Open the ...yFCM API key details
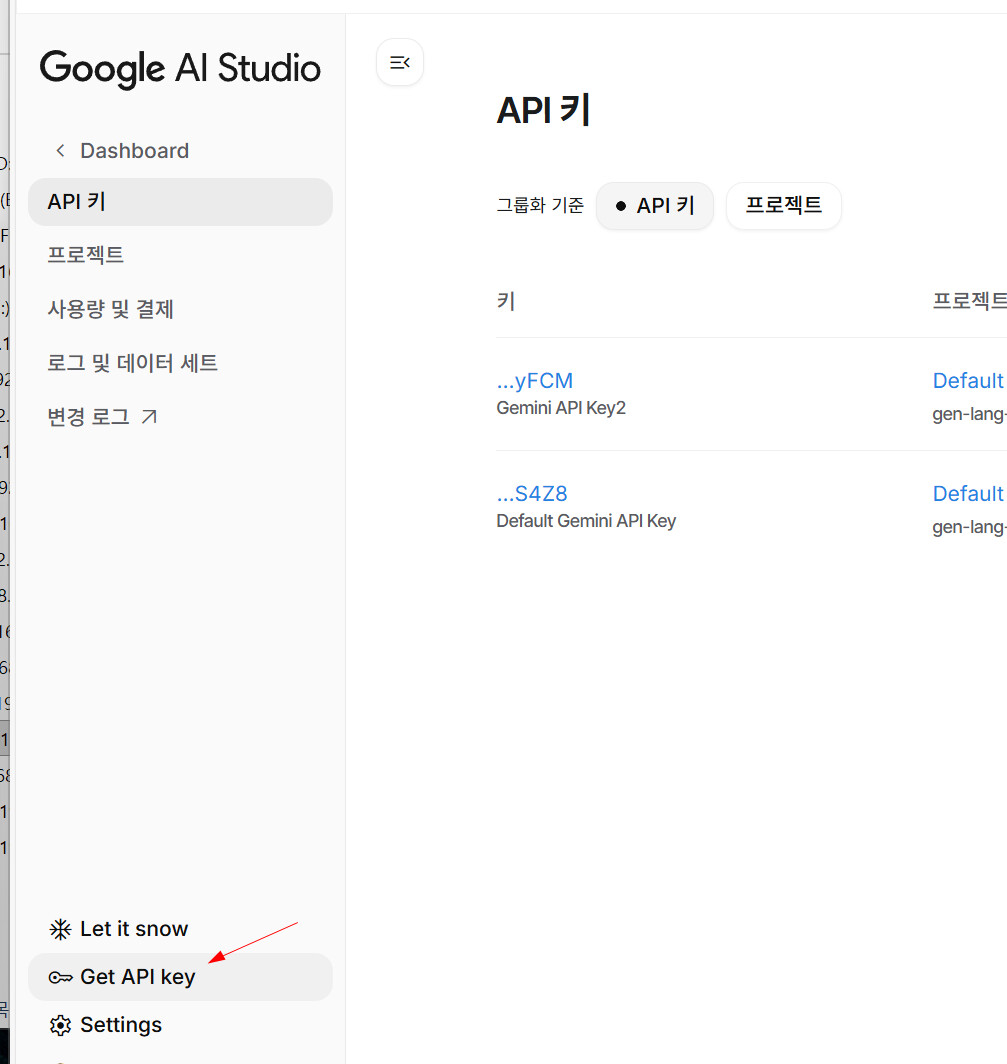1007x1064 pixels. click(x=535, y=381)
